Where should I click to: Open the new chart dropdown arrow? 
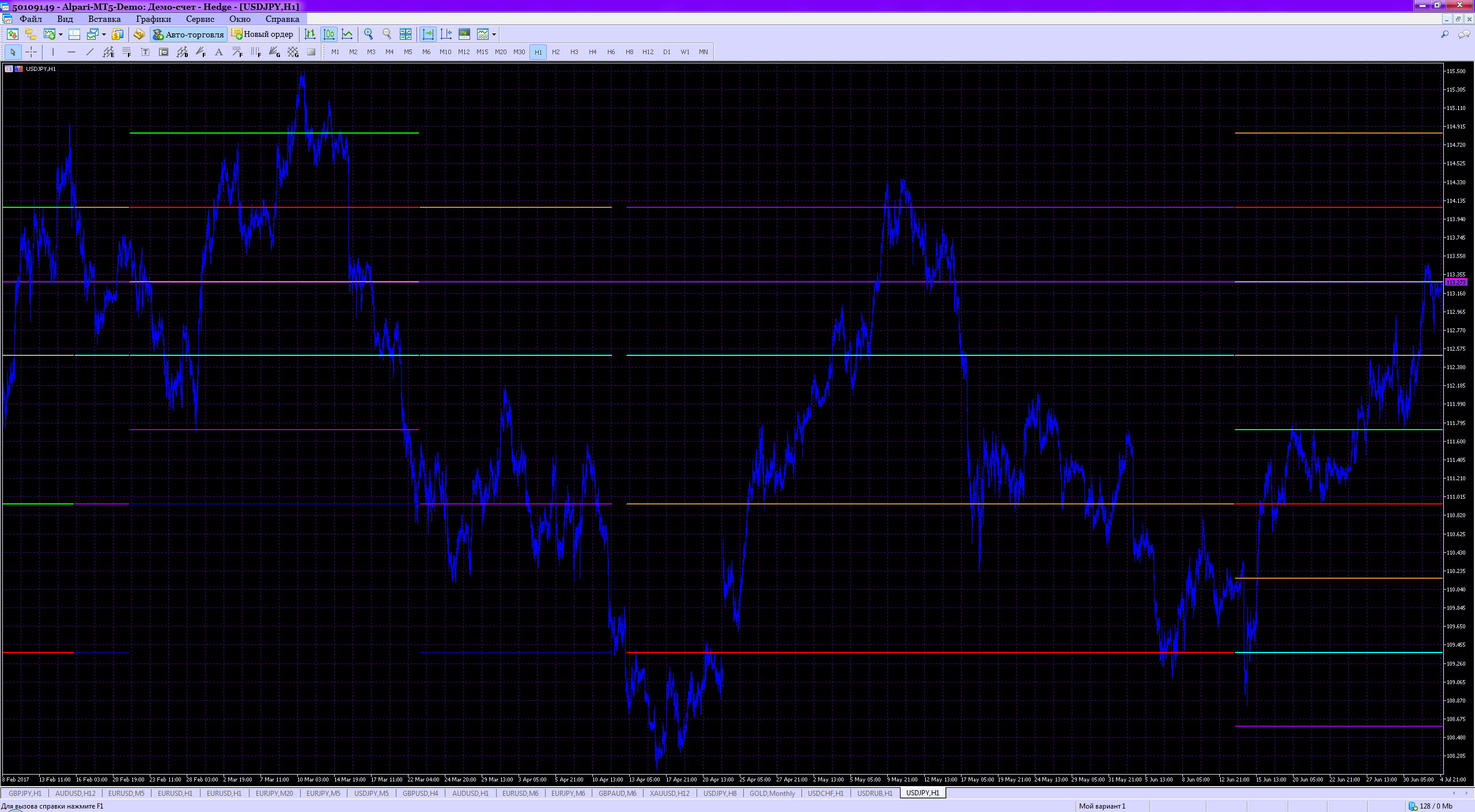point(60,34)
